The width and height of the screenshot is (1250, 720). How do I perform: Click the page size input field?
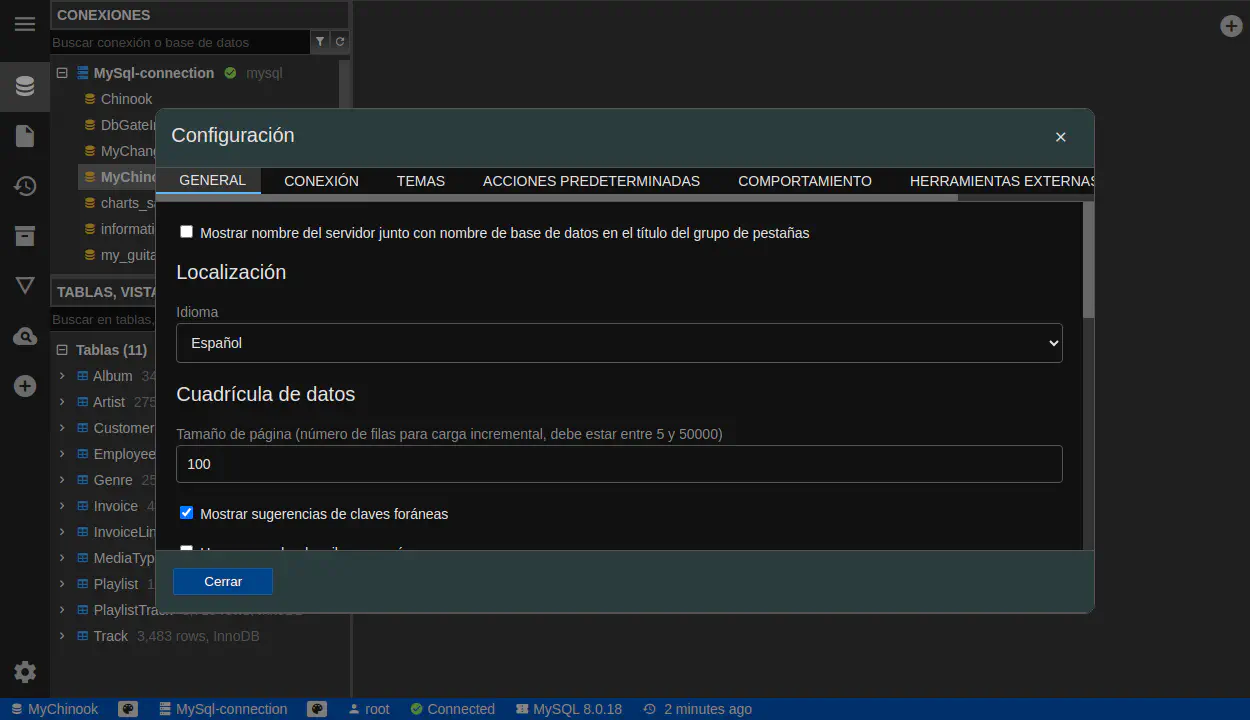pos(619,464)
